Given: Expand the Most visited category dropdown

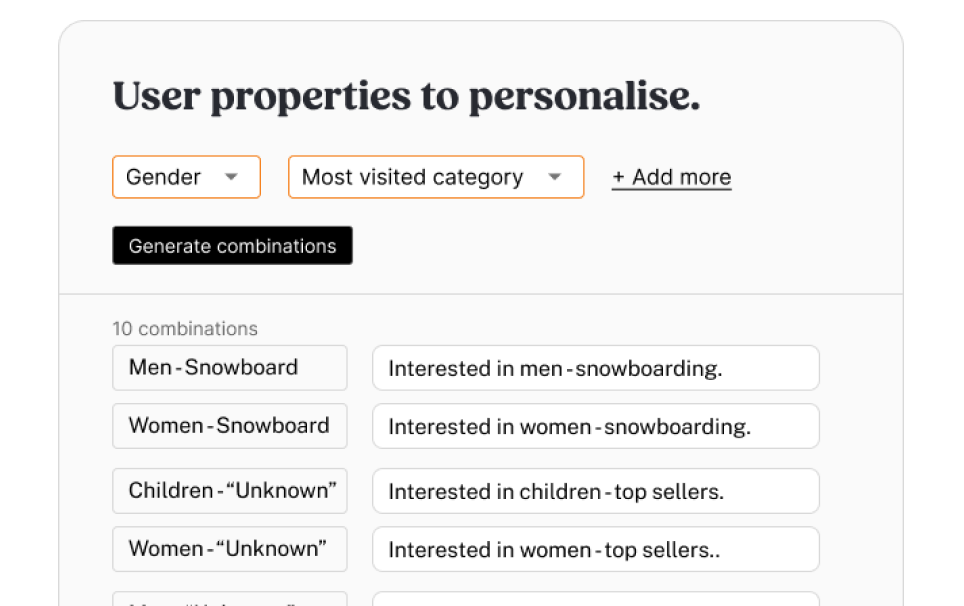Looking at the screenshot, I should tap(436, 177).
